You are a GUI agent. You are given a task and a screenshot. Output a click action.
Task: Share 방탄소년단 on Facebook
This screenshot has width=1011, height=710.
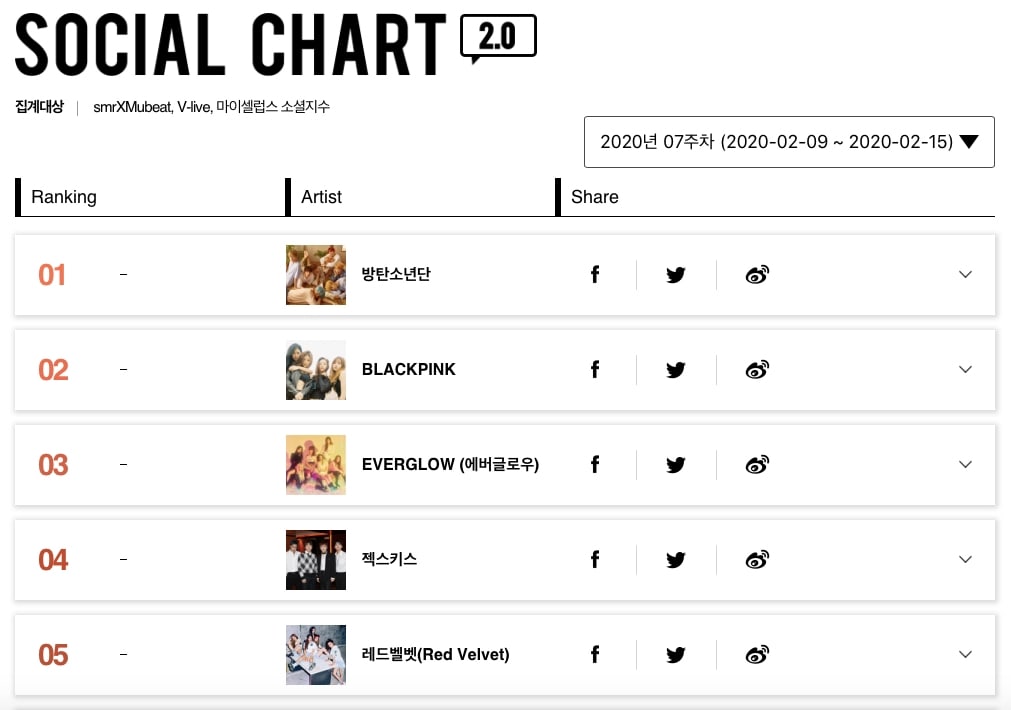click(x=595, y=275)
